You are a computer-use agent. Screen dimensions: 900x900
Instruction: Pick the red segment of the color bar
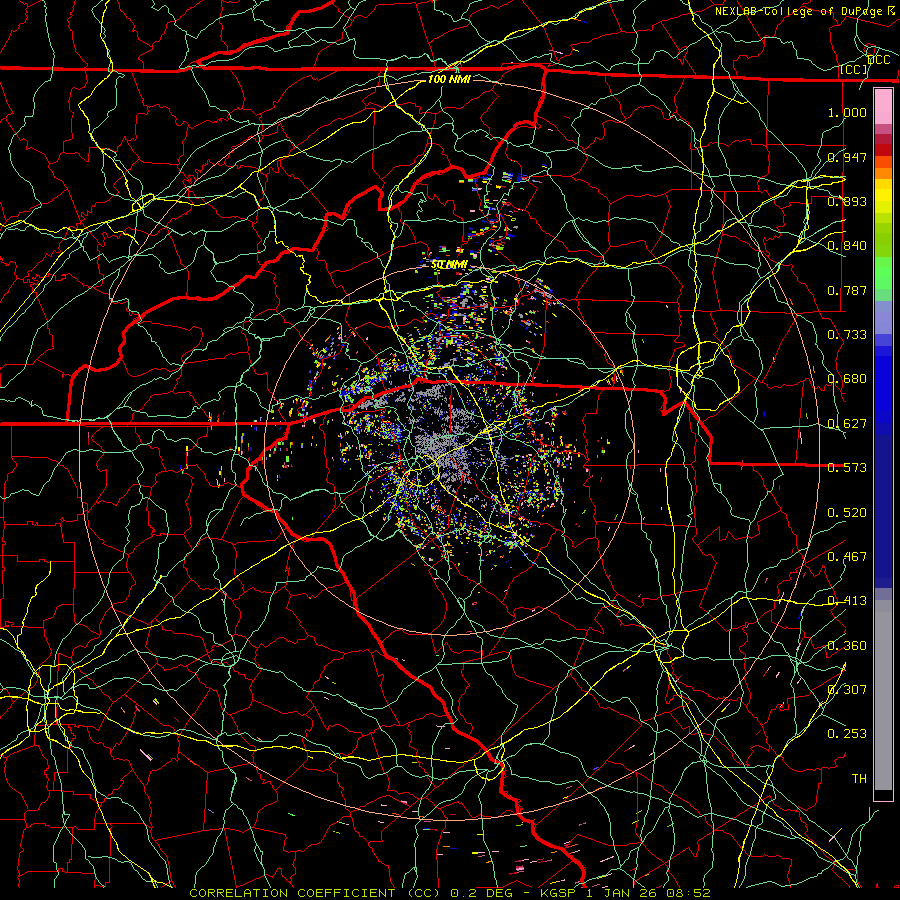tap(883, 150)
